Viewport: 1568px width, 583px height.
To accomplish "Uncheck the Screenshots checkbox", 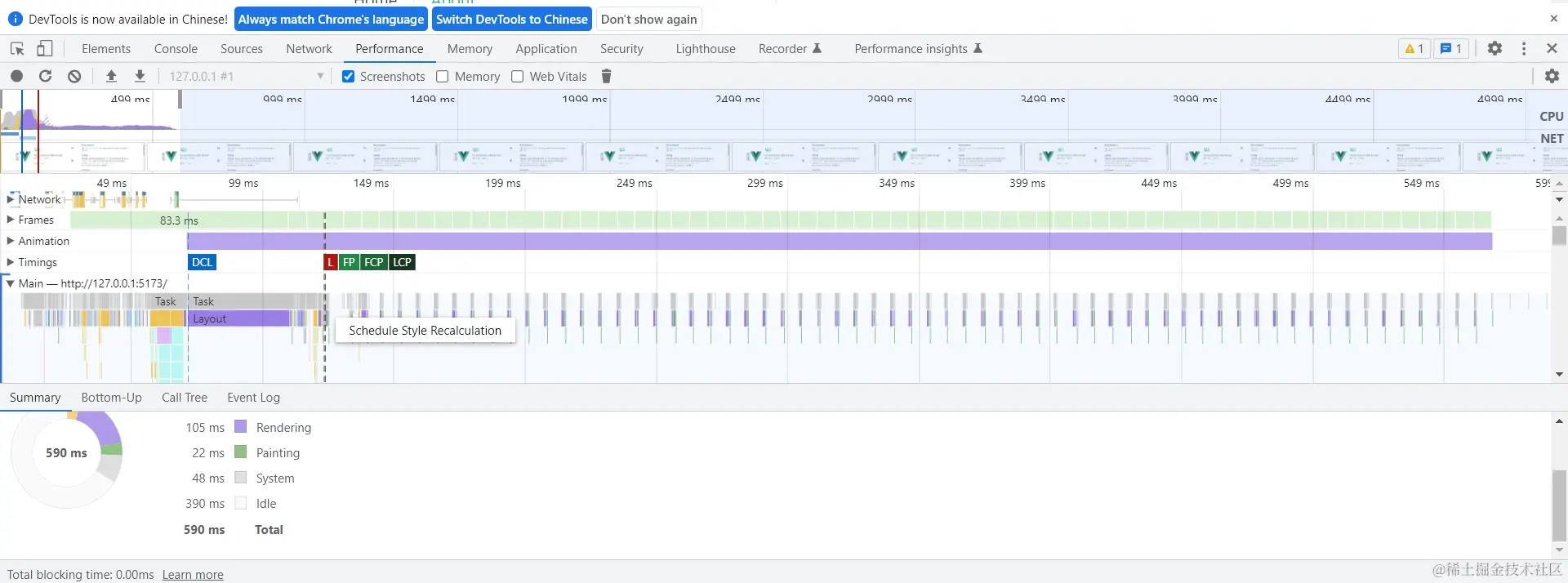I will 349,76.
